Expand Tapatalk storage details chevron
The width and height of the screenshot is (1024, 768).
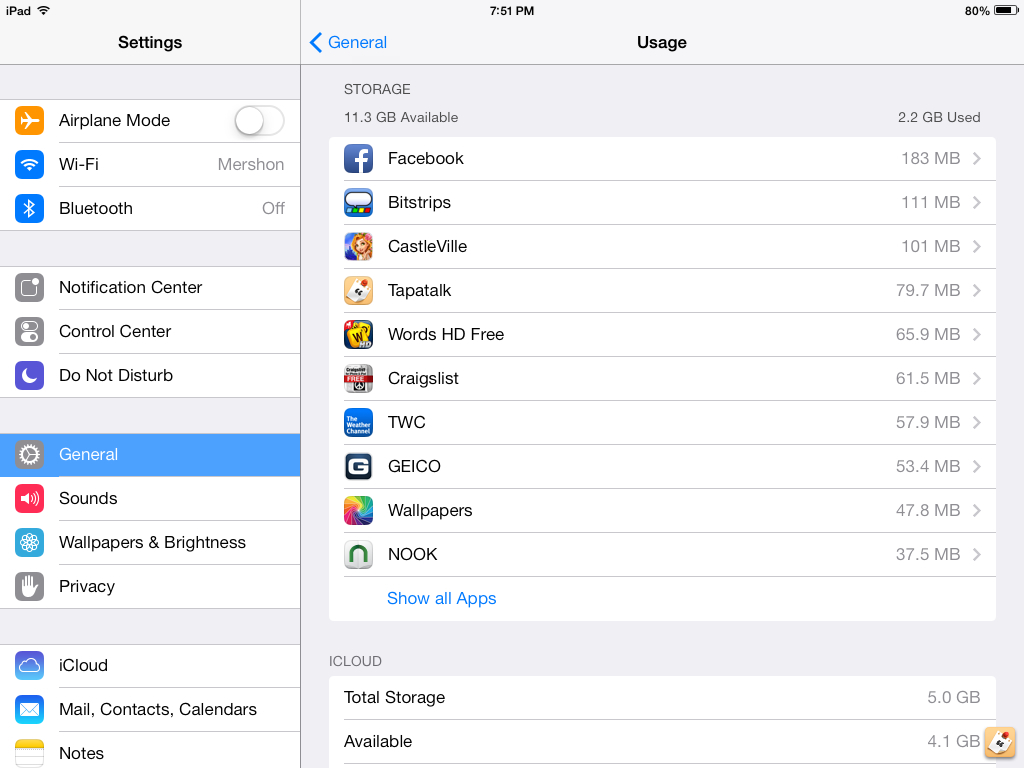coord(977,291)
